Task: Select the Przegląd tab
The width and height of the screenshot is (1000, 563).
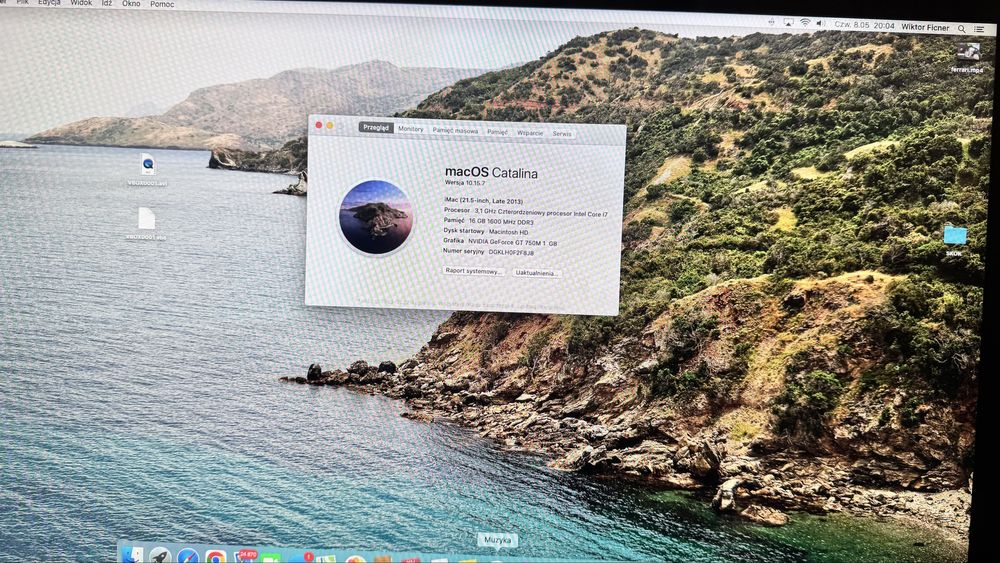Action: (x=376, y=128)
